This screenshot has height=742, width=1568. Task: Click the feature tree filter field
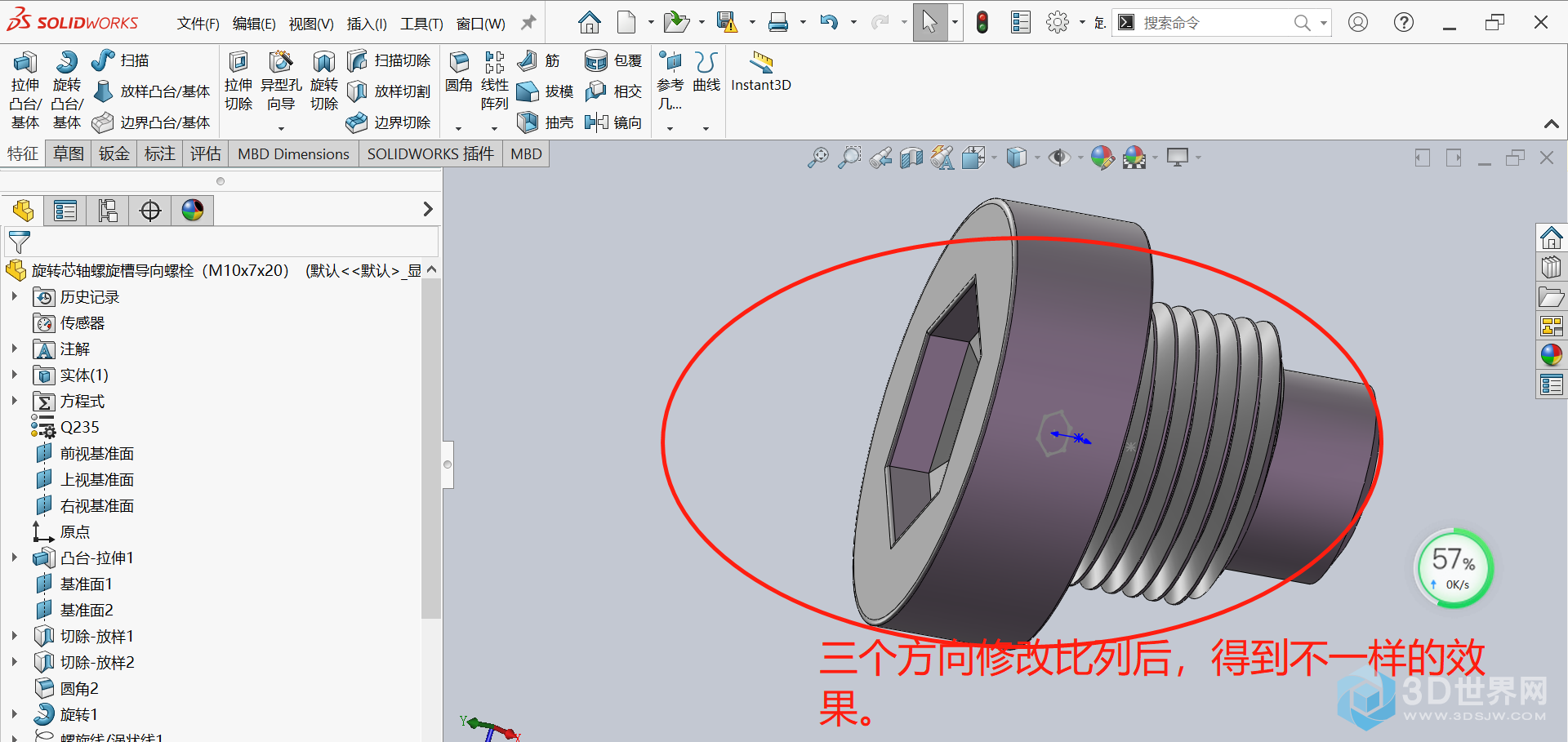220,242
